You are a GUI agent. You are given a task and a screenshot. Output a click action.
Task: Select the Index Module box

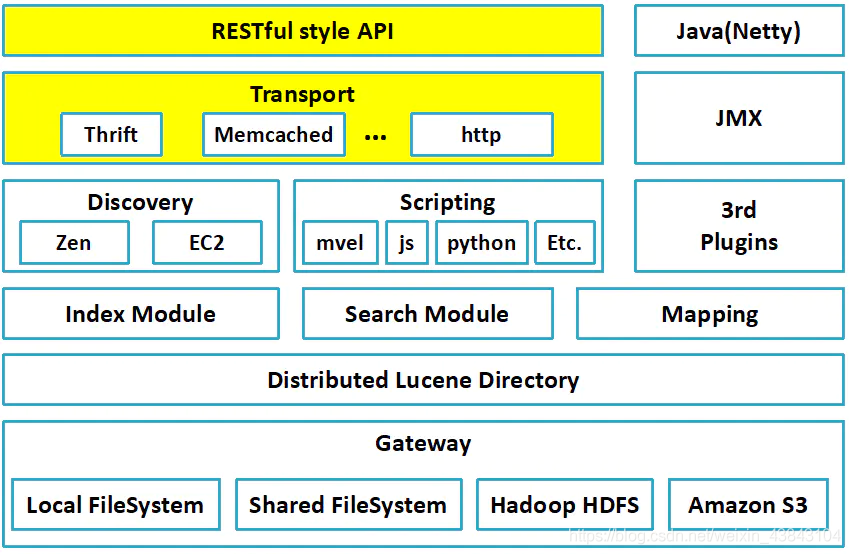click(141, 314)
